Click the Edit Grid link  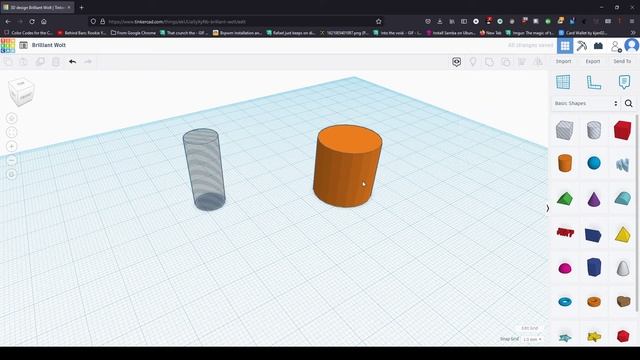click(530, 328)
